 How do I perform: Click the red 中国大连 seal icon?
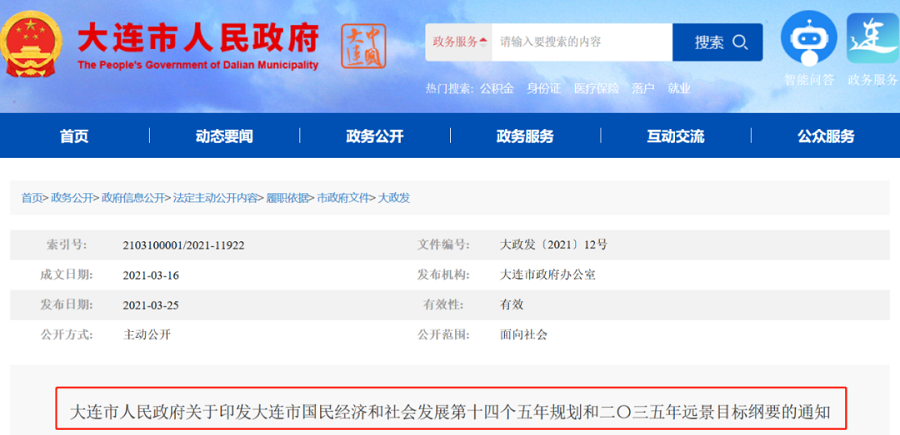click(x=363, y=46)
